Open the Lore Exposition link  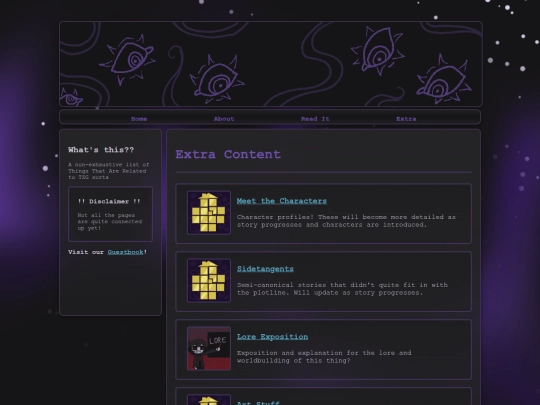point(272,336)
